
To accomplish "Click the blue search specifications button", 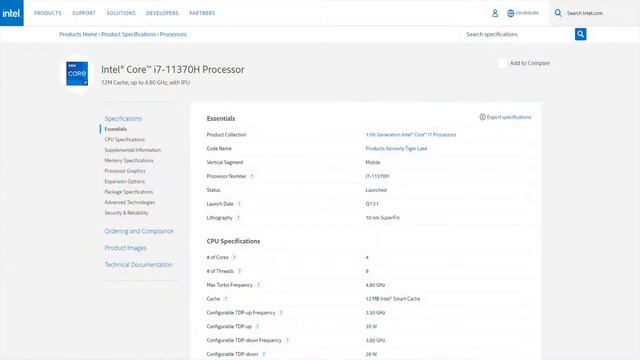I will click(x=580, y=34).
